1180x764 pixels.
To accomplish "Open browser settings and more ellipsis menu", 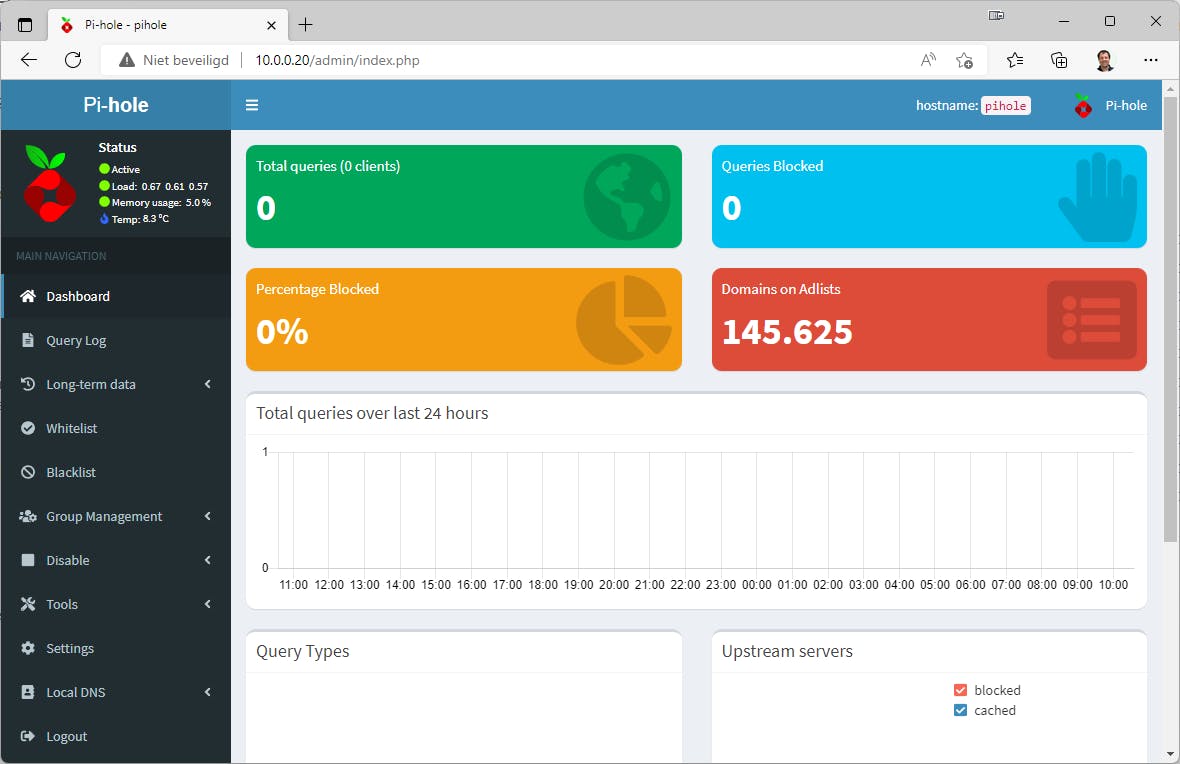I will pos(1151,60).
